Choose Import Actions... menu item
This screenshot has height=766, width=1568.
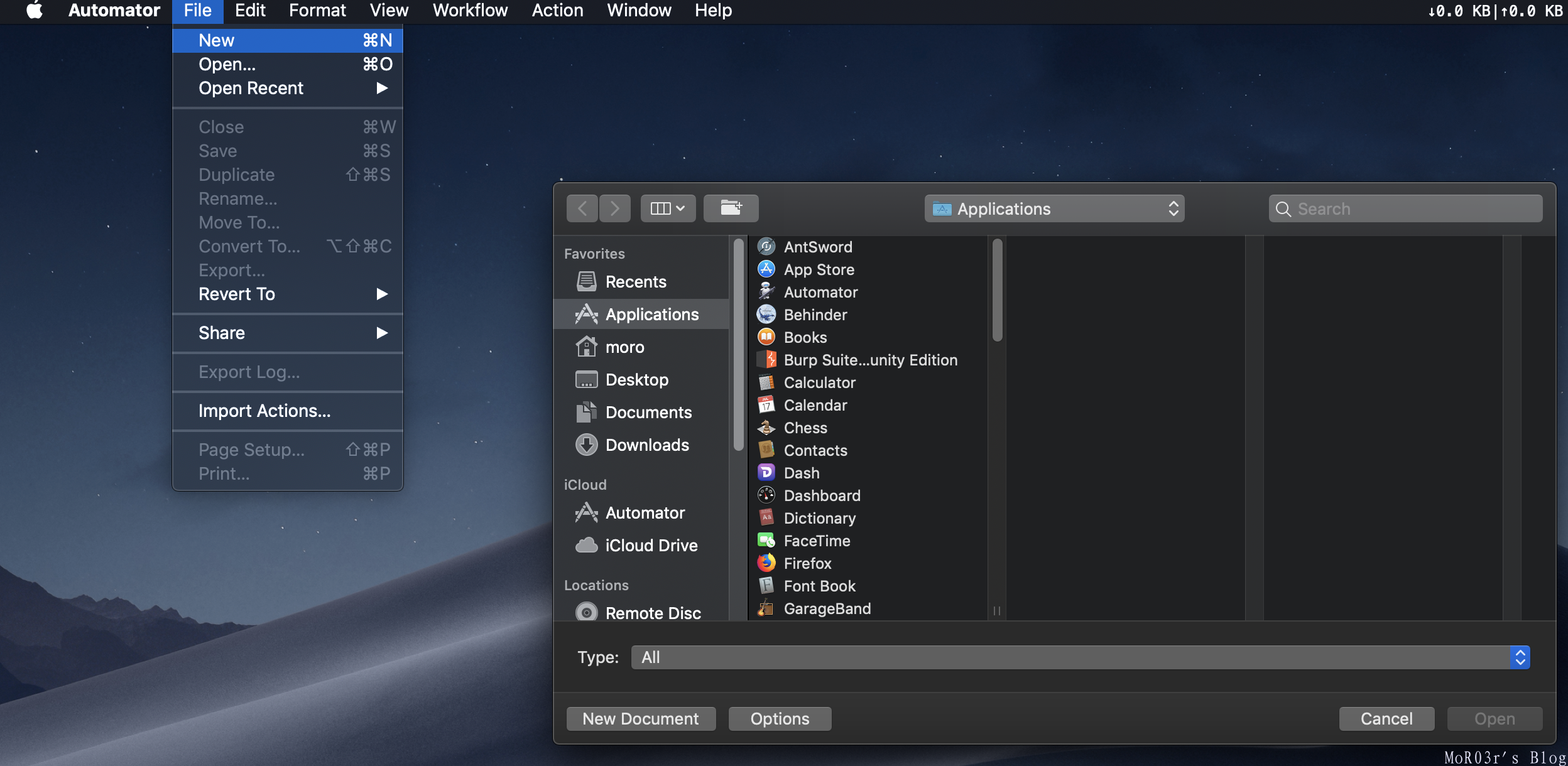coord(288,411)
